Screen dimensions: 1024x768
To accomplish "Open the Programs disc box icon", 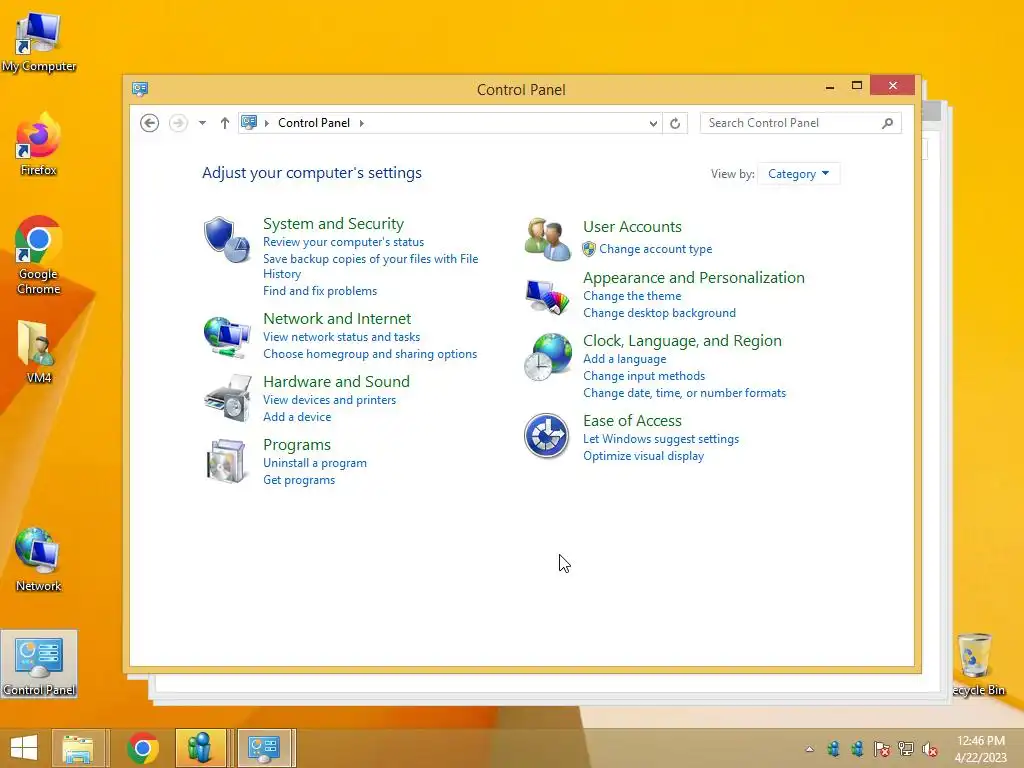I will pos(227,461).
